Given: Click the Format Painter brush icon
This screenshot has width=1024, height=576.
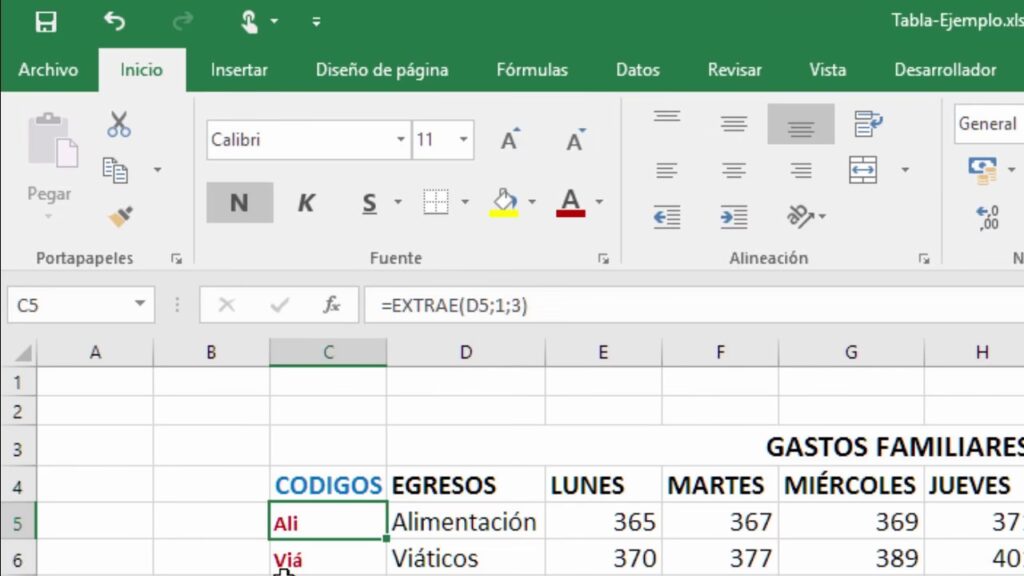Looking at the screenshot, I should pyautogui.click(x=120, y=216).
